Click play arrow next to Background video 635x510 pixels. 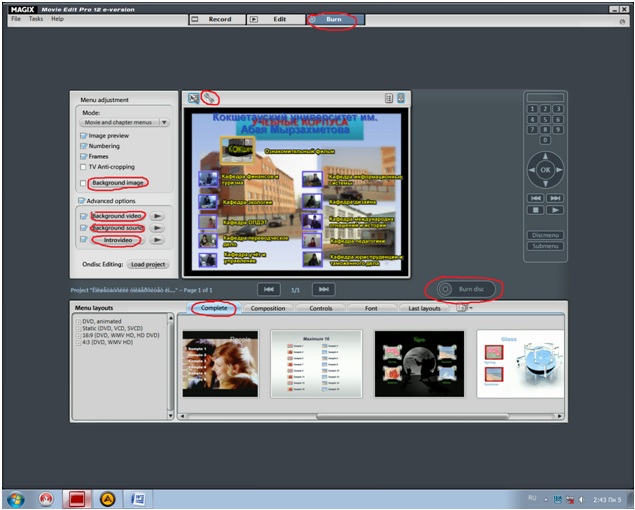click(158, 216)
